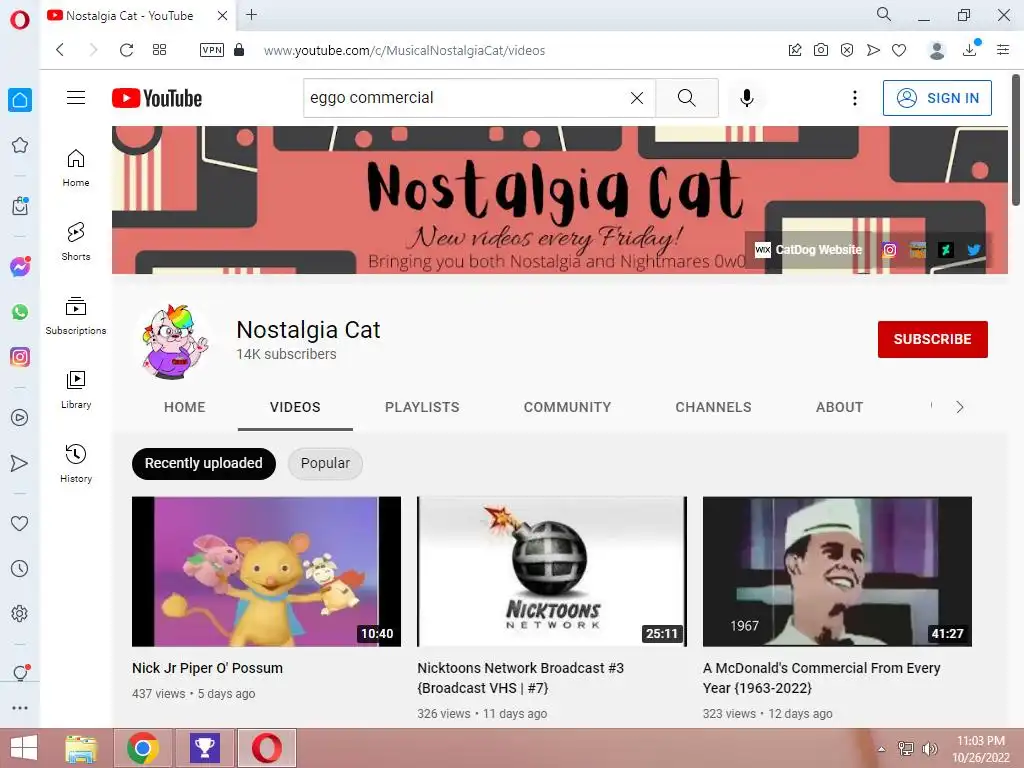Click the Nick Jr Piper O' Possum title

pyautogui.click(x=208, y=668)
